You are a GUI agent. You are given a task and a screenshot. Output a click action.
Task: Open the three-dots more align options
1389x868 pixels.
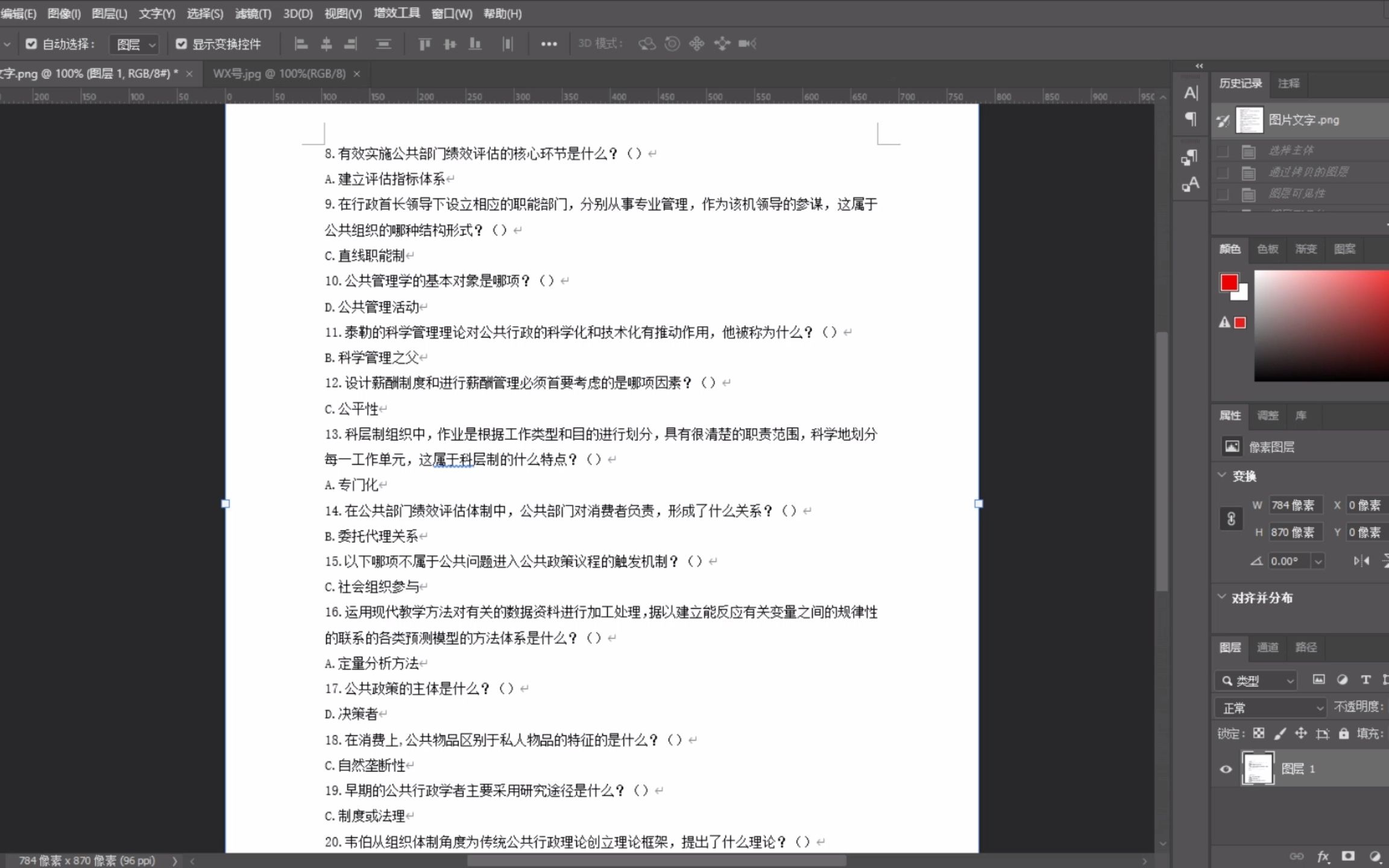(x=549, y=44)
